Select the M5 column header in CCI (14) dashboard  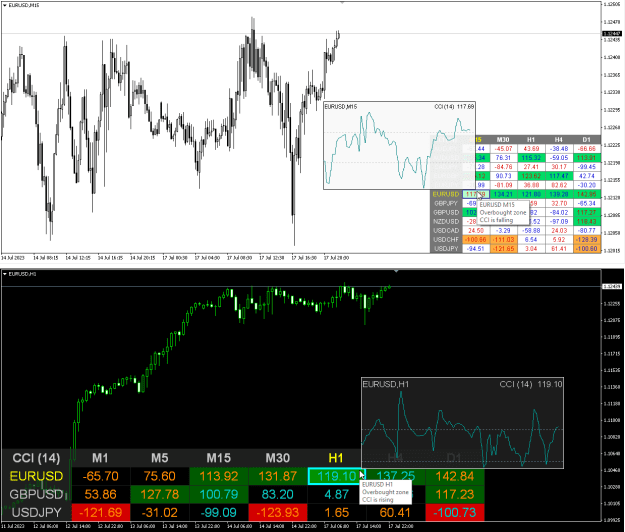pyautogui.click(x=159, y=458)
